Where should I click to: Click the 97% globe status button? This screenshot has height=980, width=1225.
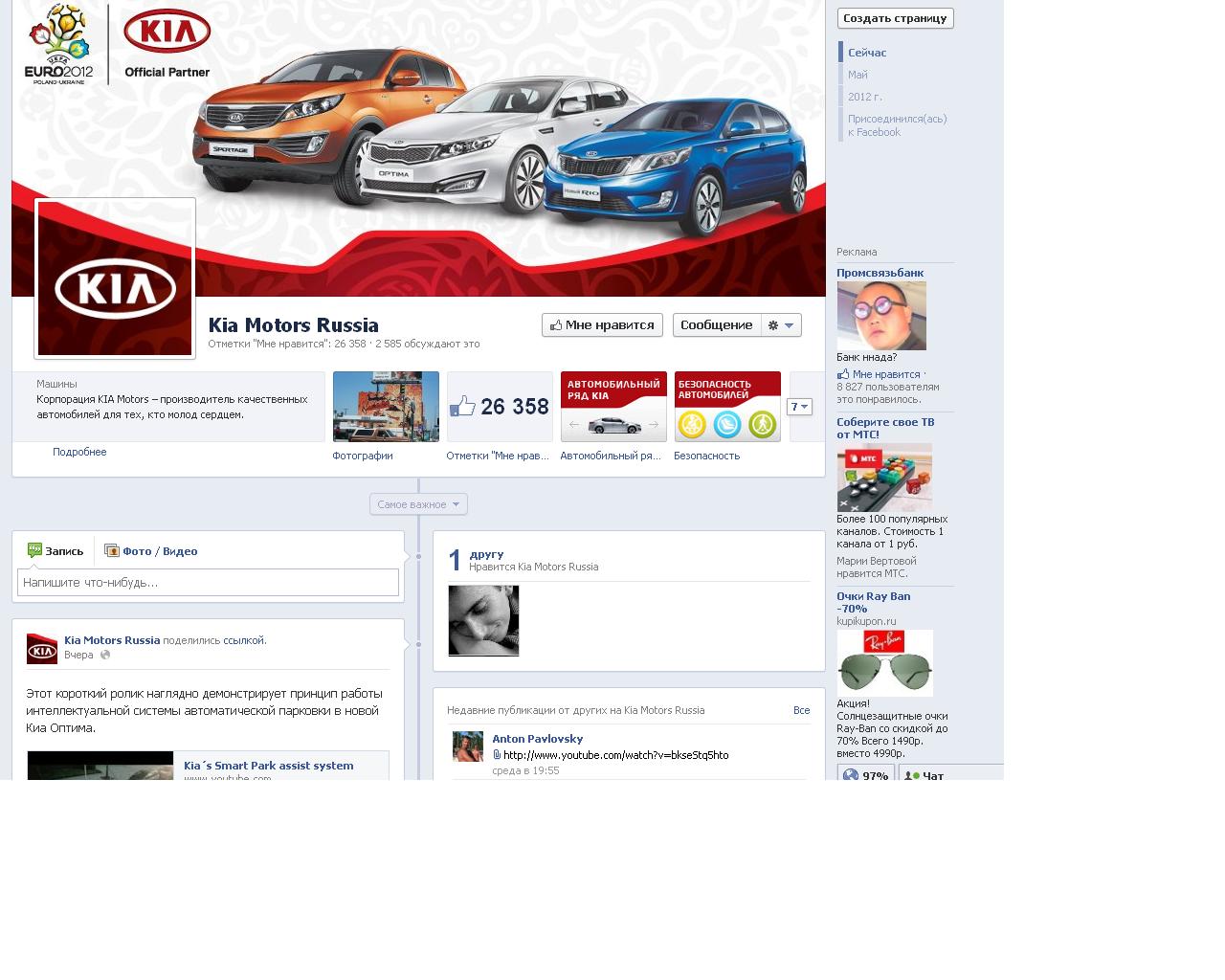coord(866,774)
